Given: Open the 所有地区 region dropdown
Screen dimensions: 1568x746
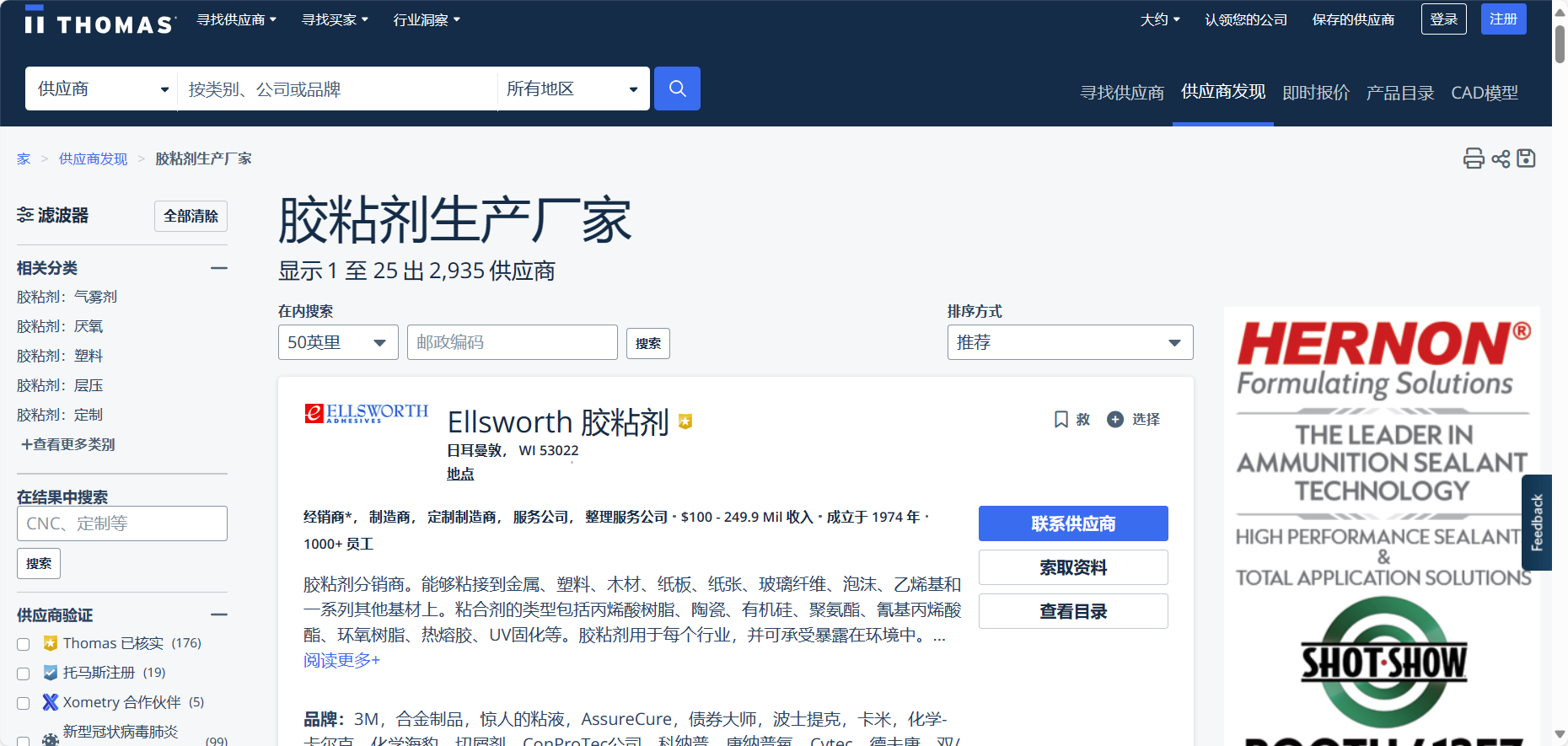Looking at the screenshot, I should tap(573, 89).
